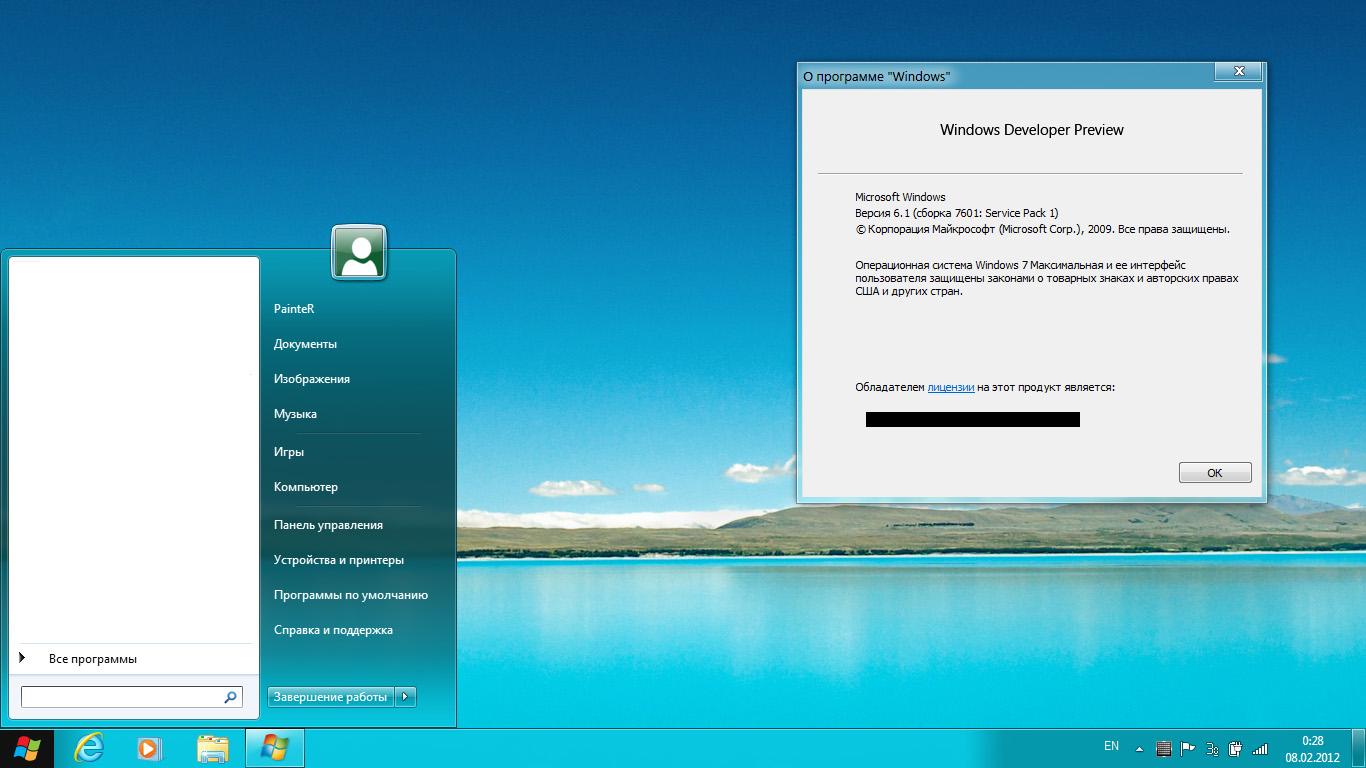Click the power battery tray icon
Image resolution: width=1366 pixels, height=768 pixels.
[1236, 748]
